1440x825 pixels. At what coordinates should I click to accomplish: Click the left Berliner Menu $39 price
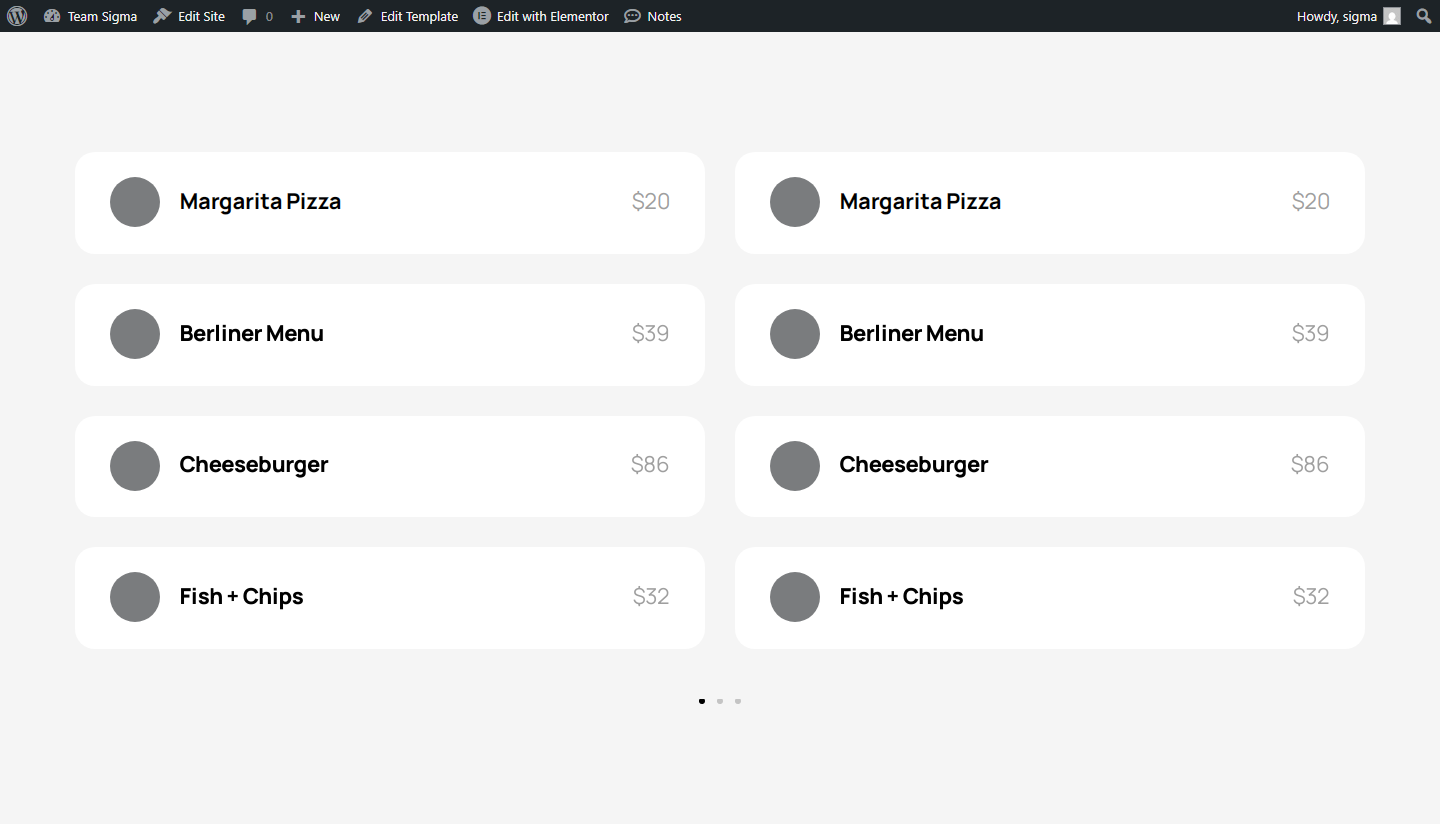pyautogui.click(x=651, y=334)
